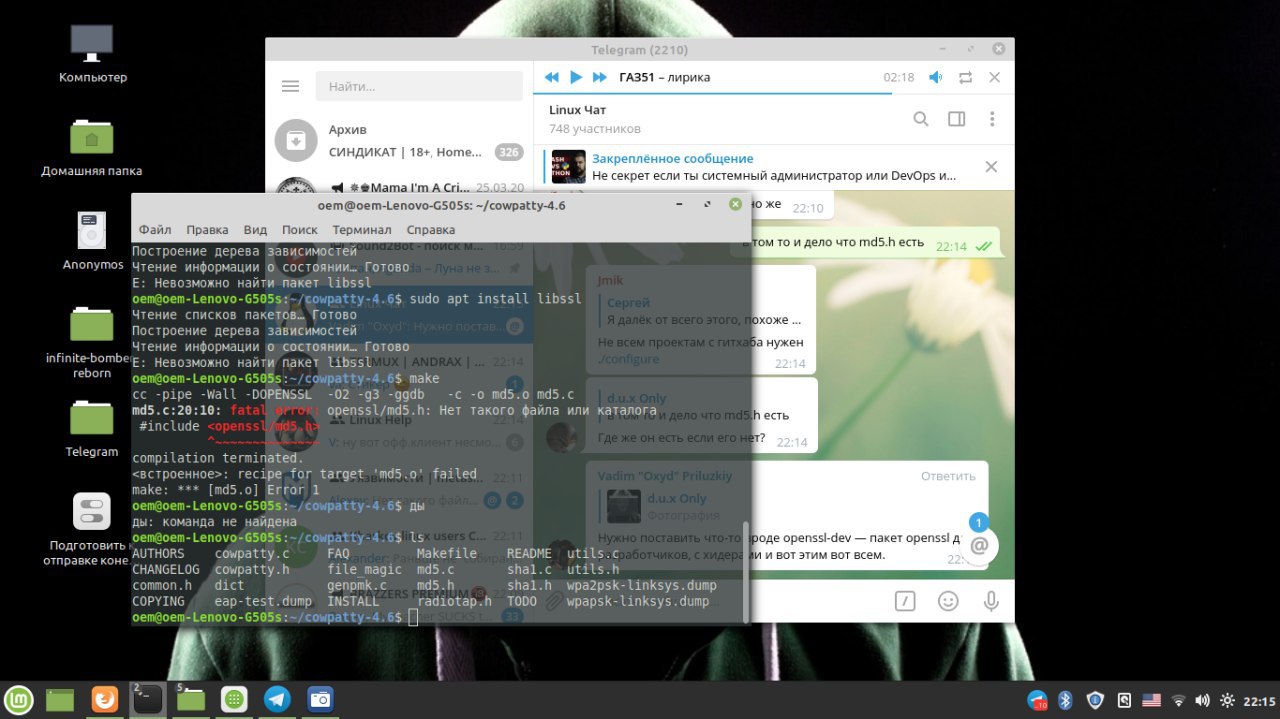Image resolution: width=1280 pixels, height=719 pixels.
Task: Click the pinned message thumbnail image
Action: (568, 167)
